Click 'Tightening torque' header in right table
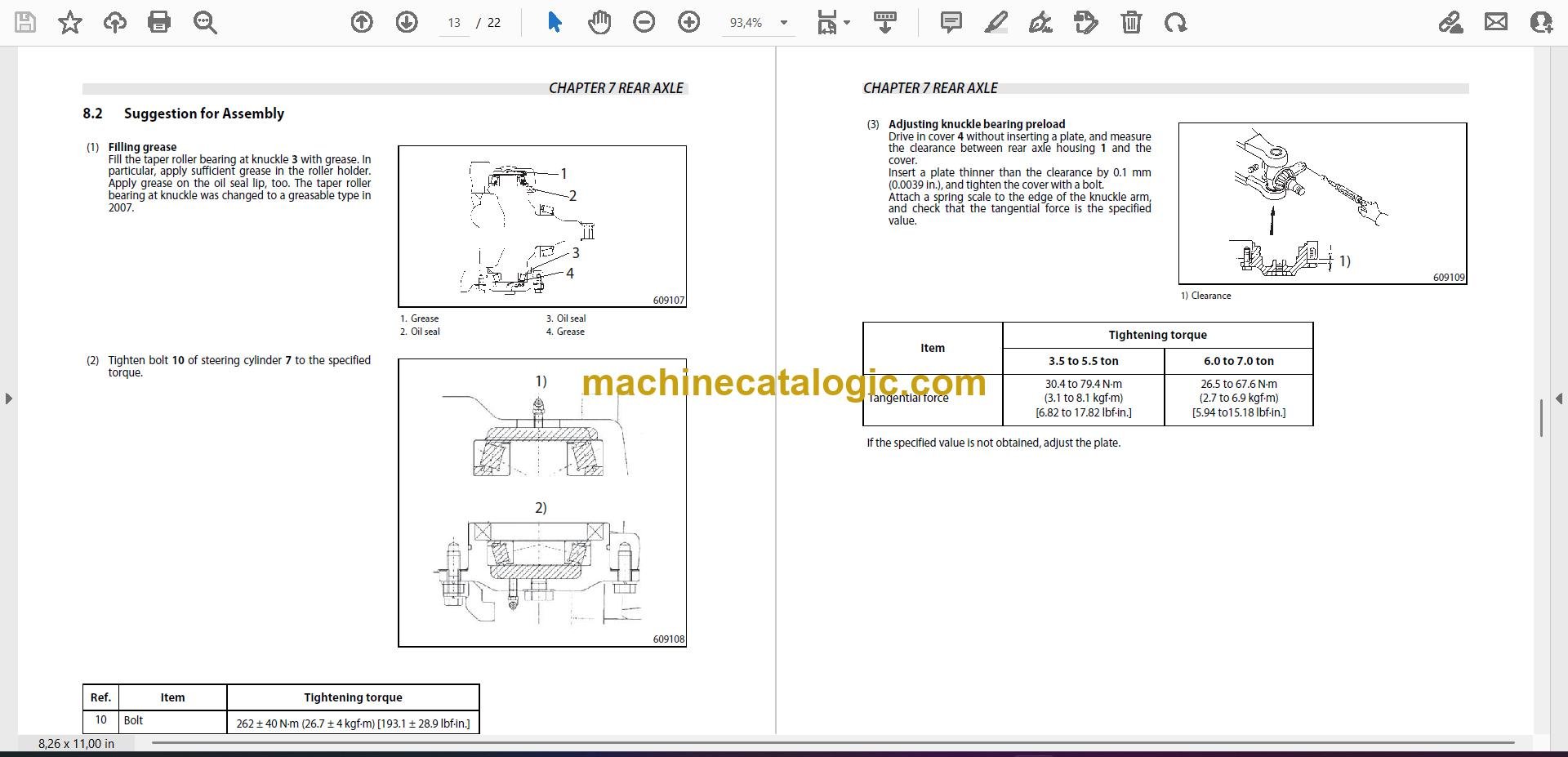This screenshot has width=1568, height=757. [x=1157, y=335]
